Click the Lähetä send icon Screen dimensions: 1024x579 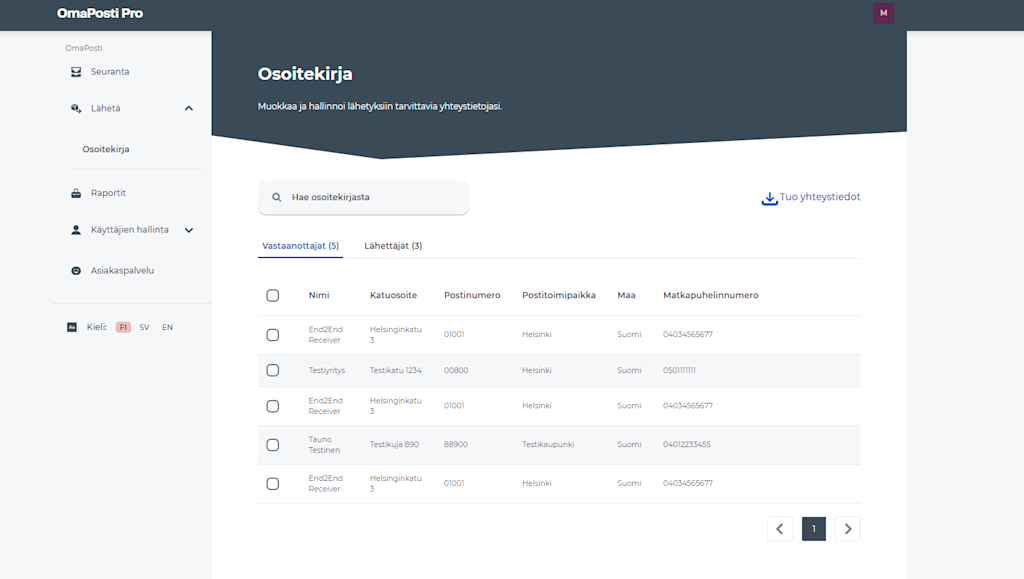(x=76, y=108)
